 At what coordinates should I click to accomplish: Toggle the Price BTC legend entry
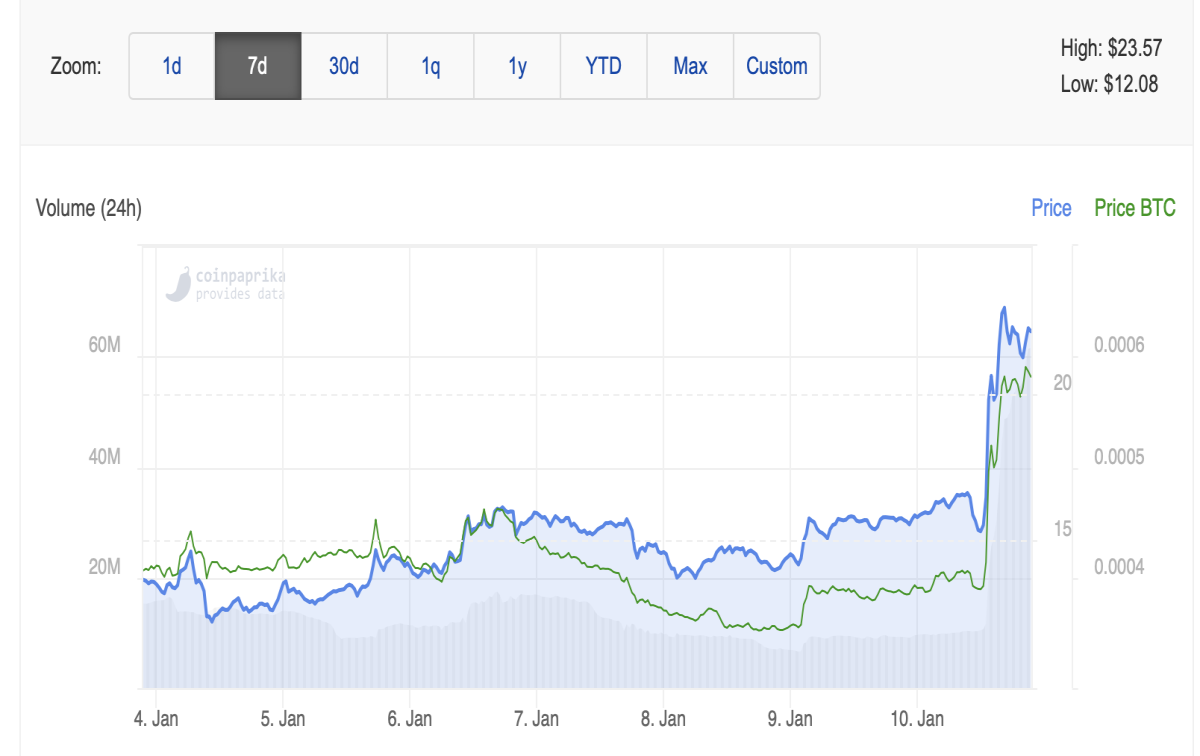(1135, 208)
